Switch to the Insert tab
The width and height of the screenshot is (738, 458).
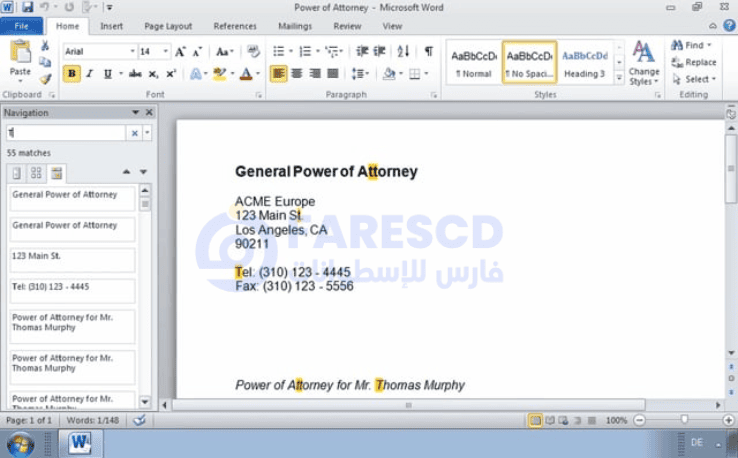tap(112, 26)
